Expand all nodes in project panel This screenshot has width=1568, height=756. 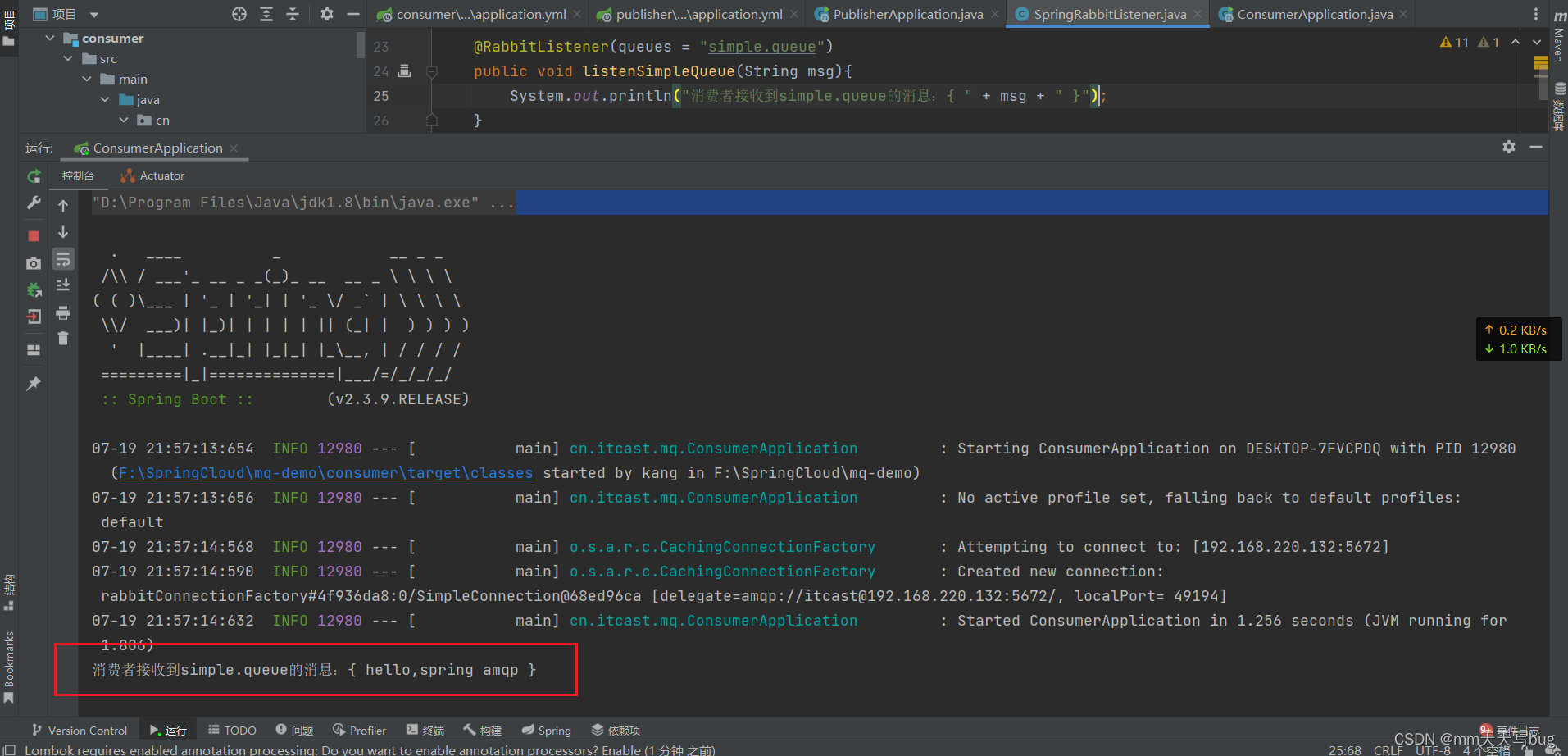tap(266, 14)
